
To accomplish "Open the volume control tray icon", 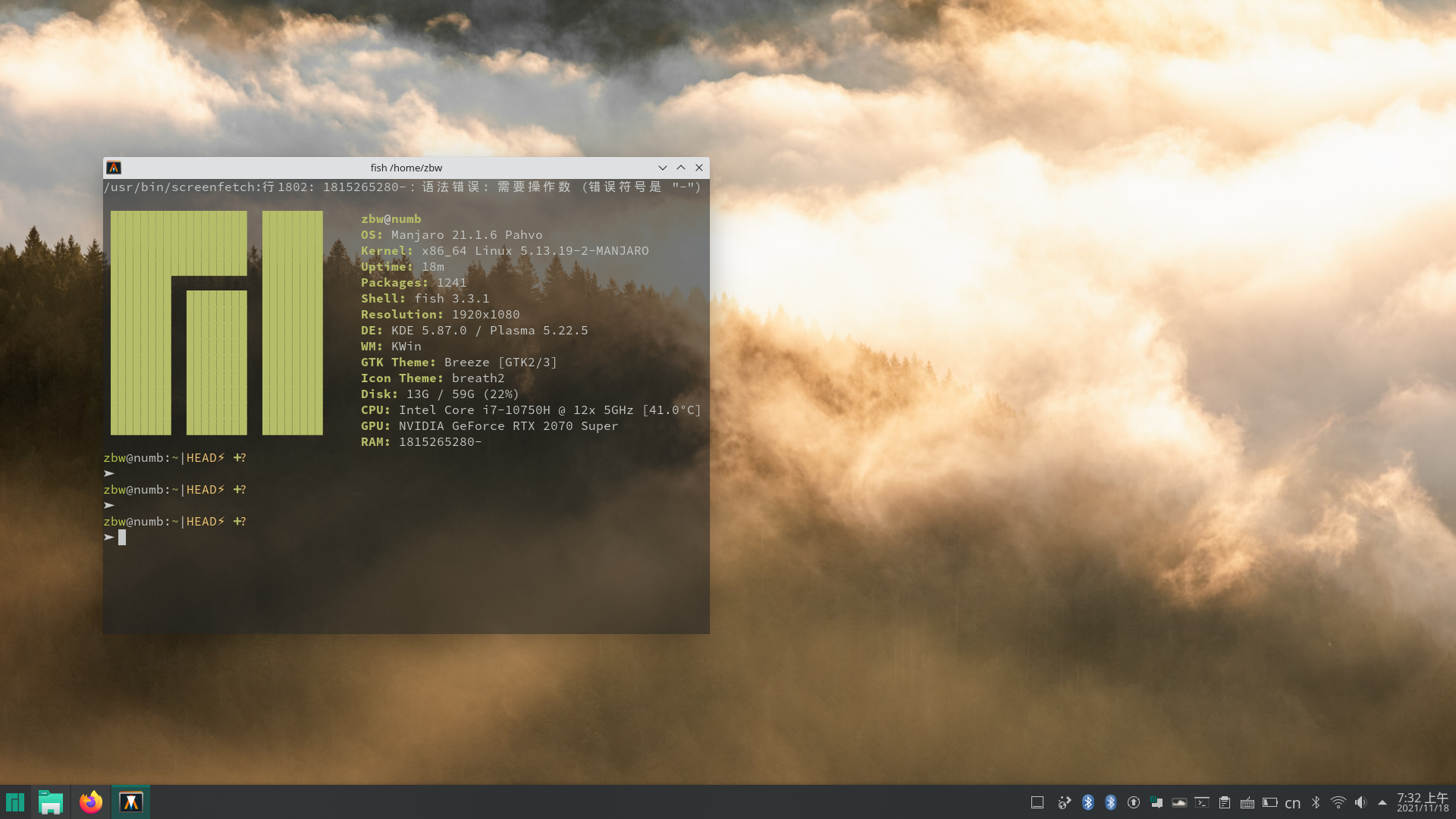I will (1360, 802).
